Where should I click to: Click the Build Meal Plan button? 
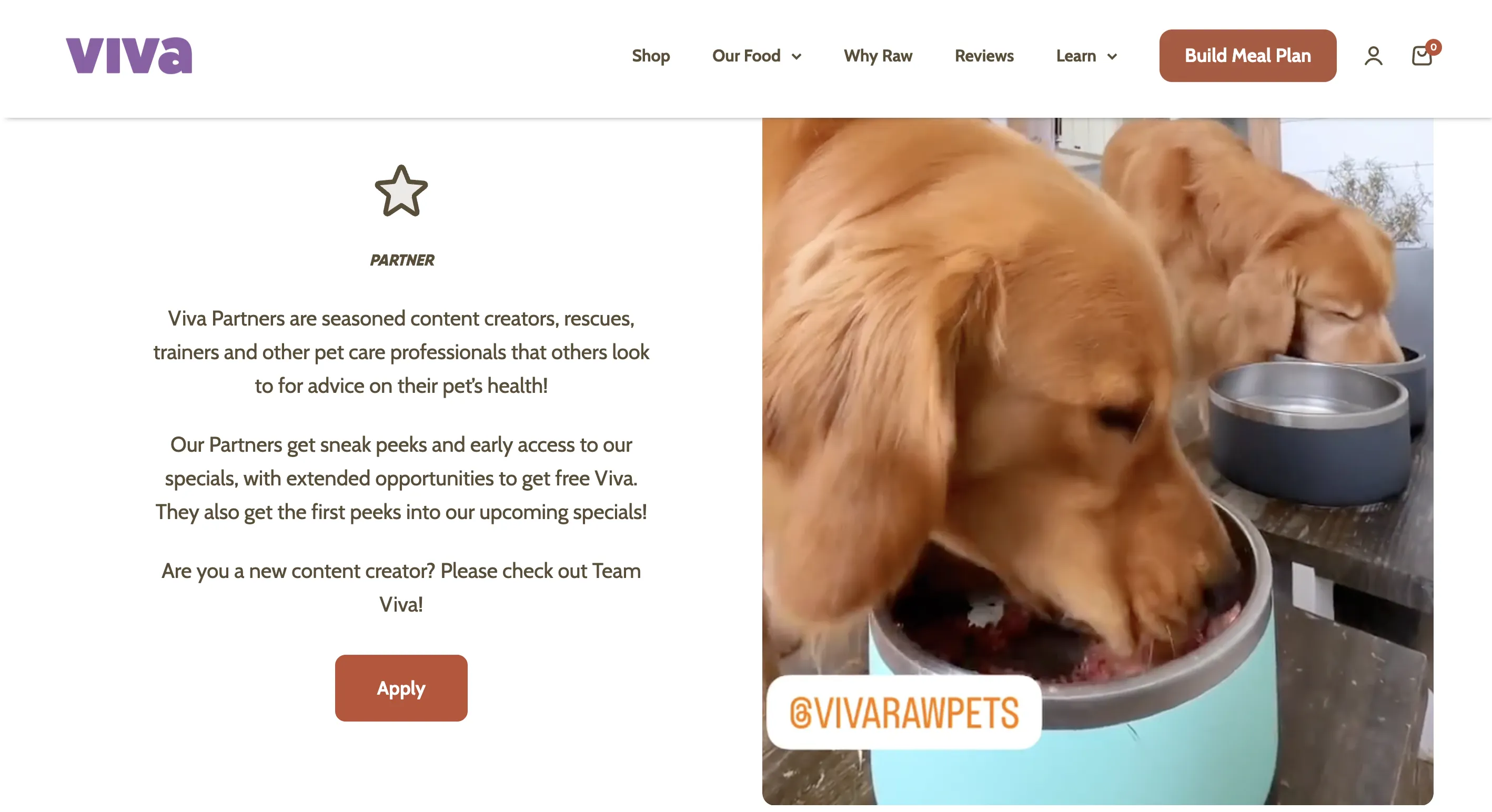tap(1247, 56)
